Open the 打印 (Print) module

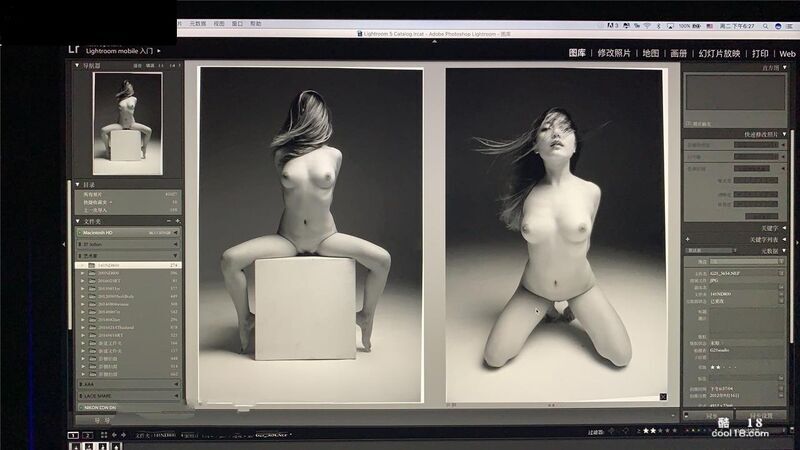click(760, 53)
